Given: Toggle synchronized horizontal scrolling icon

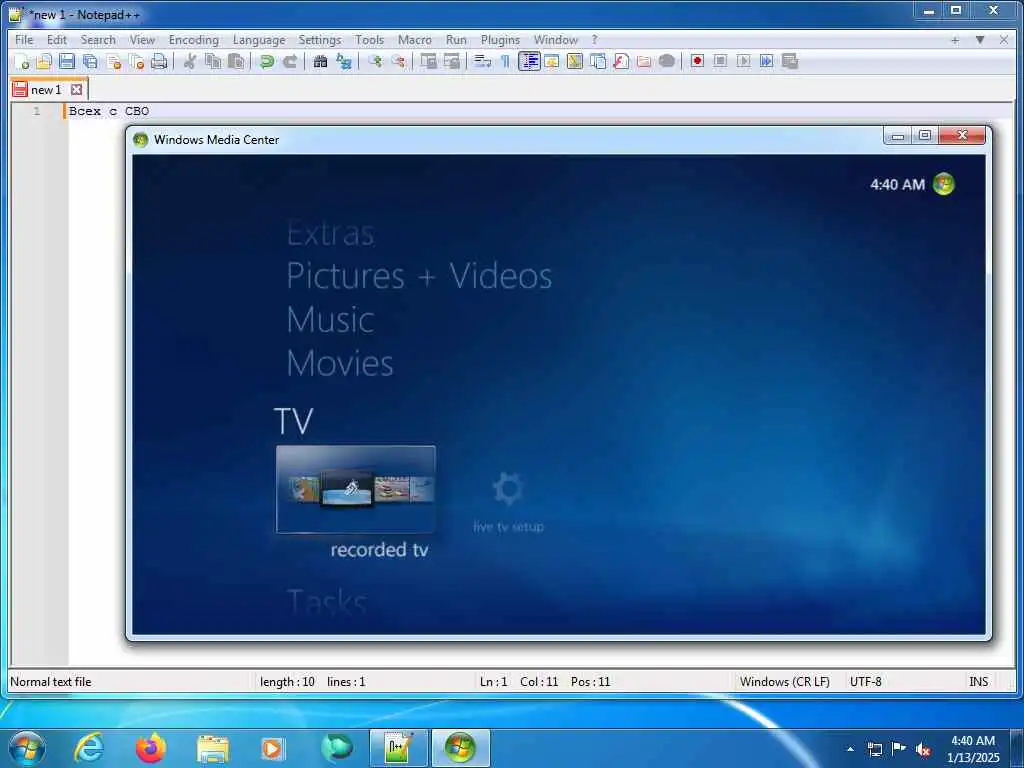Looking at the screenshot, I should pos(451,61).
